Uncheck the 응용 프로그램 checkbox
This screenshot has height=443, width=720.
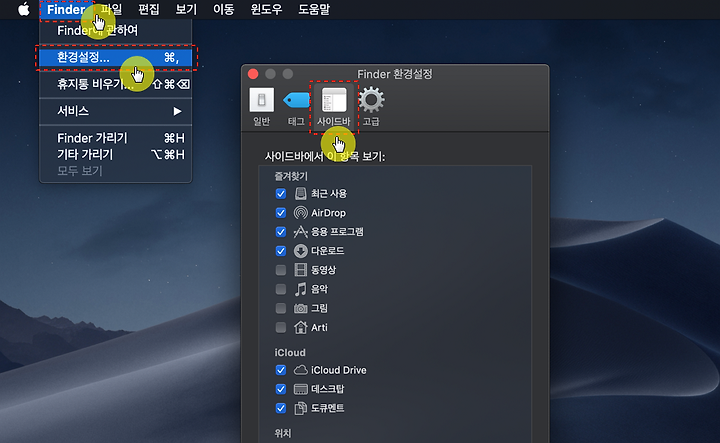tap(281, 232)
